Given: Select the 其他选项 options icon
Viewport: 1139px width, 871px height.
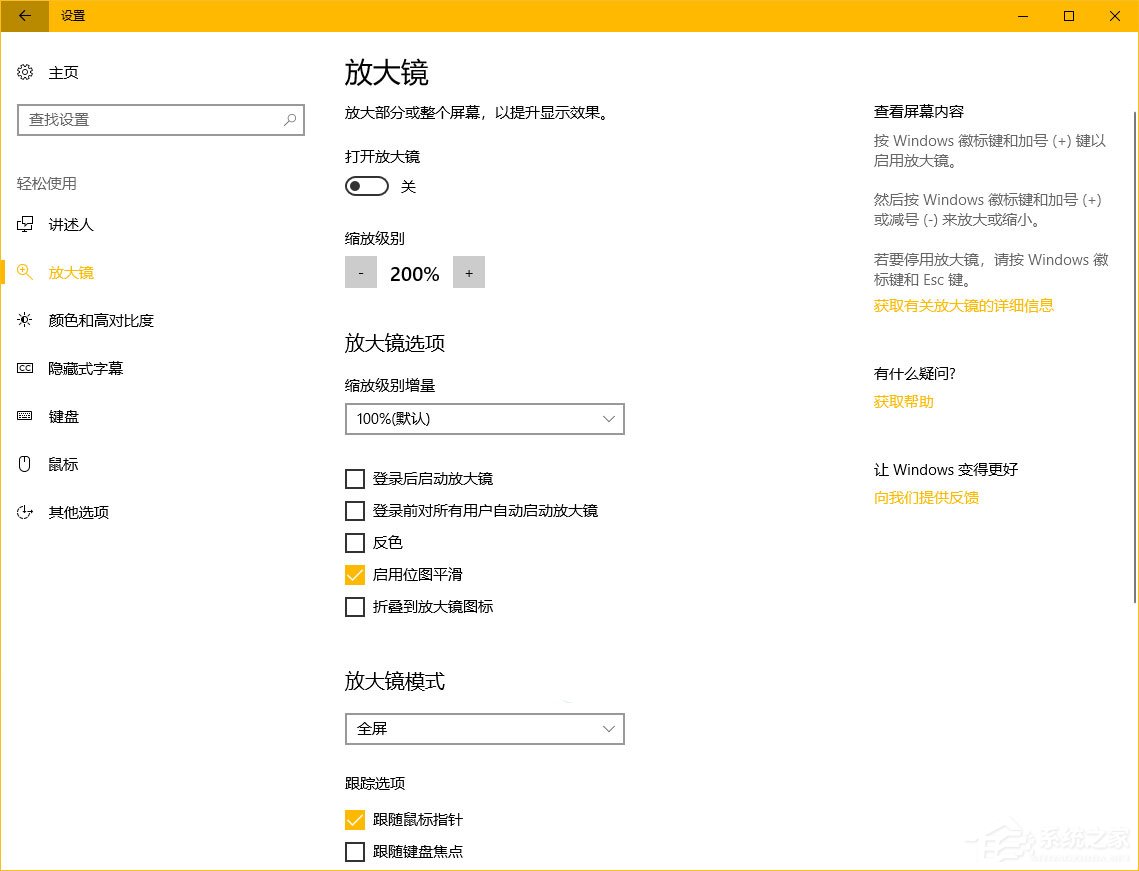Looking at the screenshot, I should point(25,512).
